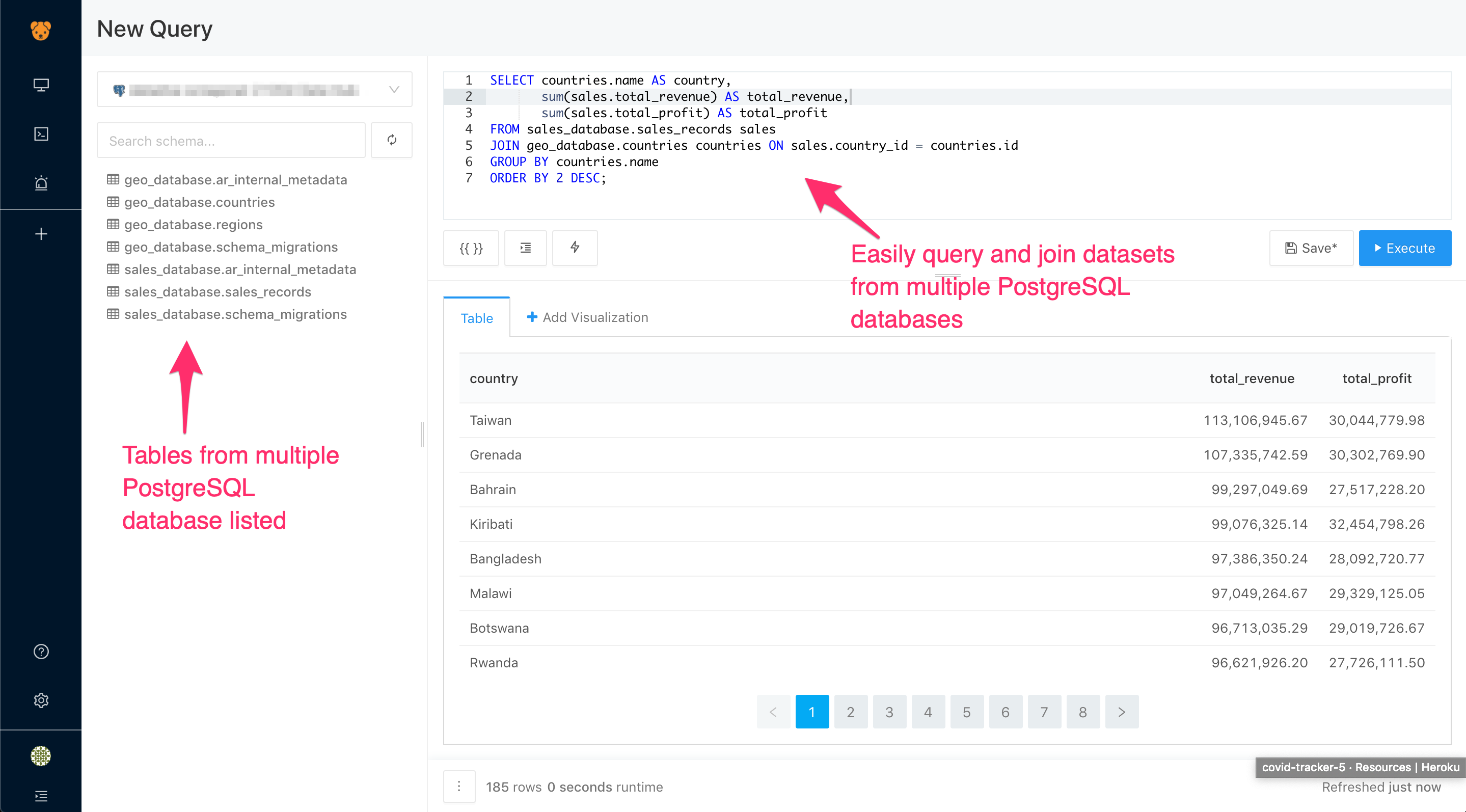This screenshot has width=1466, height=812.
Task: Save the current query
Action: tap(1310, 248)
